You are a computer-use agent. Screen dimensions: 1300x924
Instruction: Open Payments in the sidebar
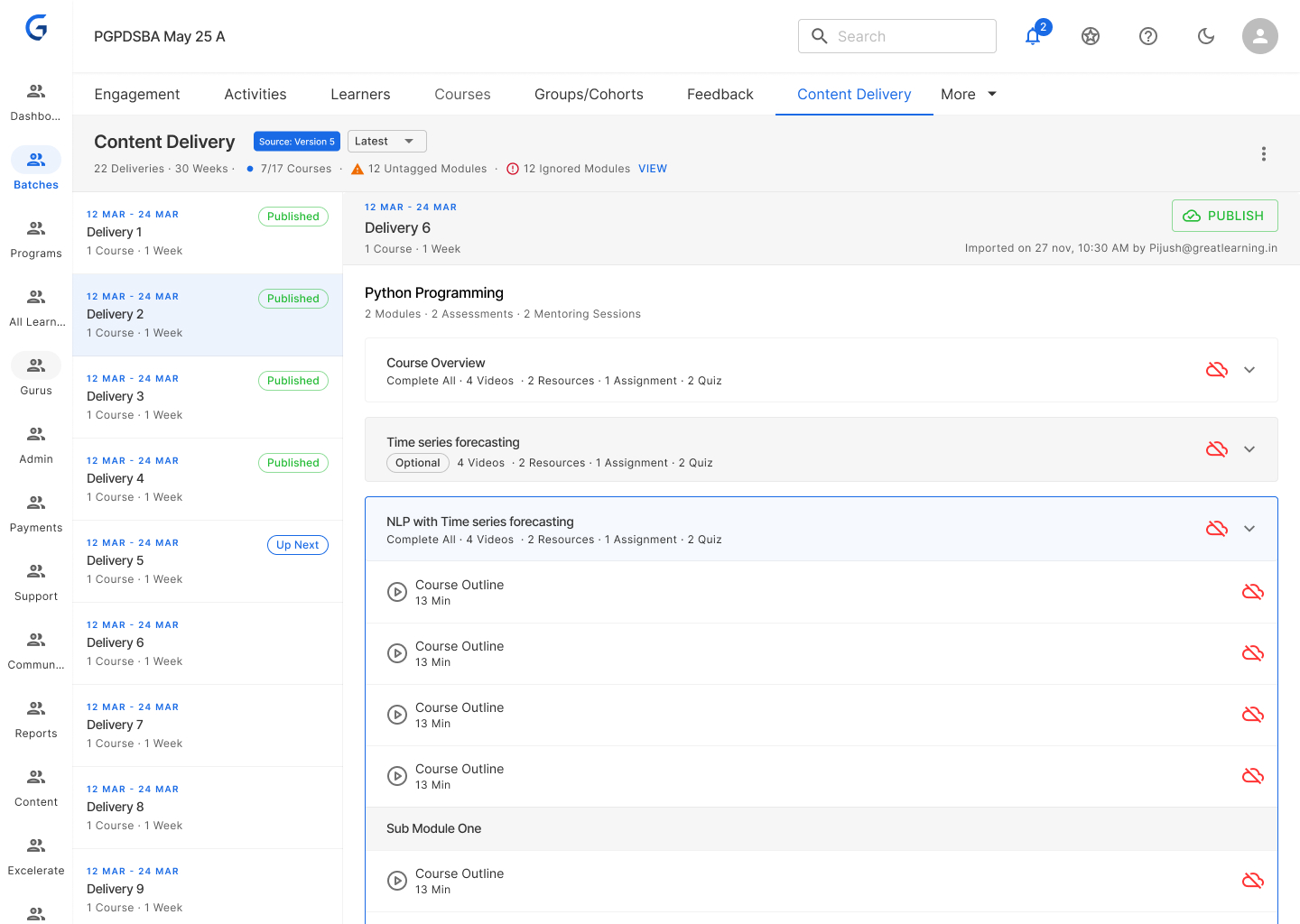tap(36, 513)
